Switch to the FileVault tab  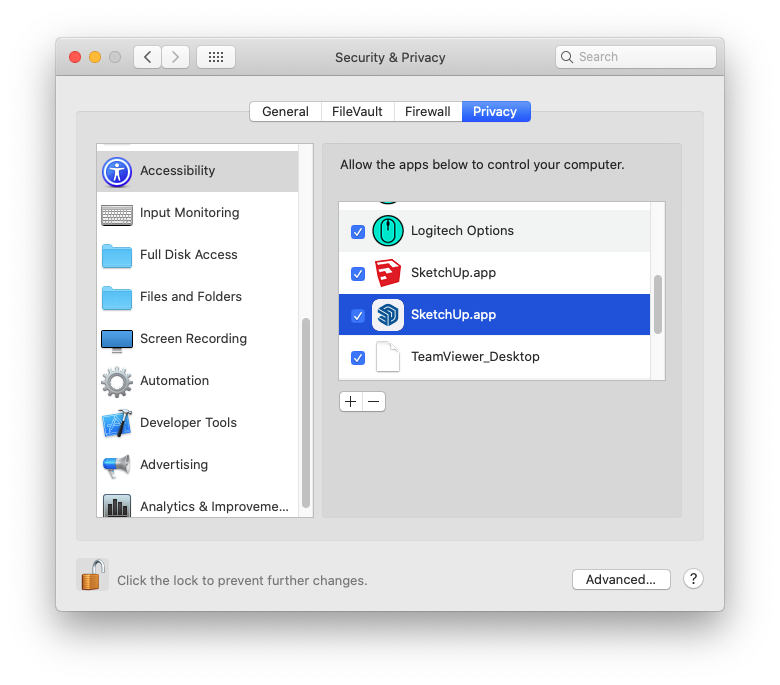357,111
